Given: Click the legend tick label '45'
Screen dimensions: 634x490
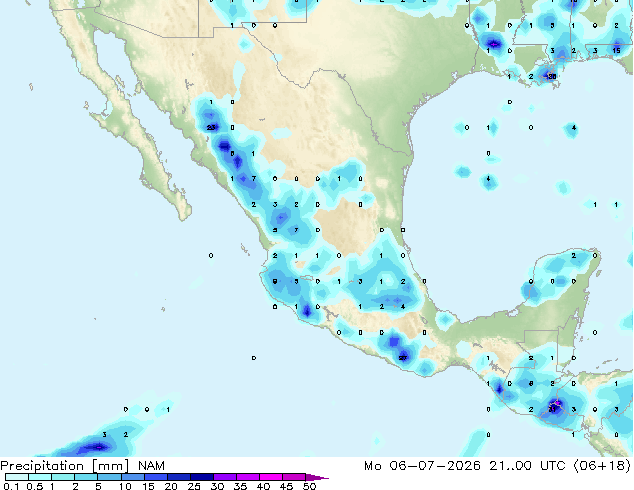Looking at the screenshot, I should point(286,486).
